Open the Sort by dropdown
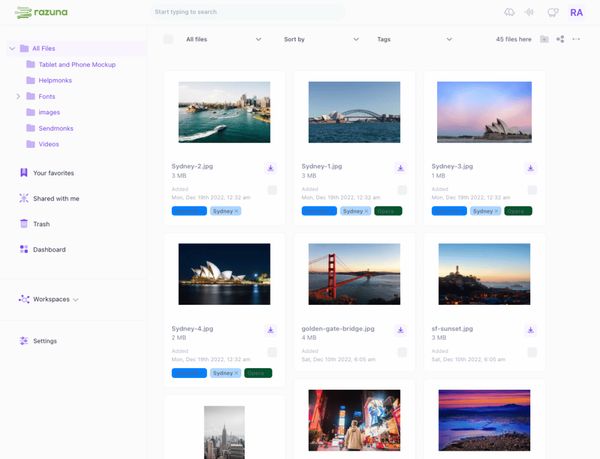Screen dimensions: 600x459 pyautogui.click(x=320, y=39)
